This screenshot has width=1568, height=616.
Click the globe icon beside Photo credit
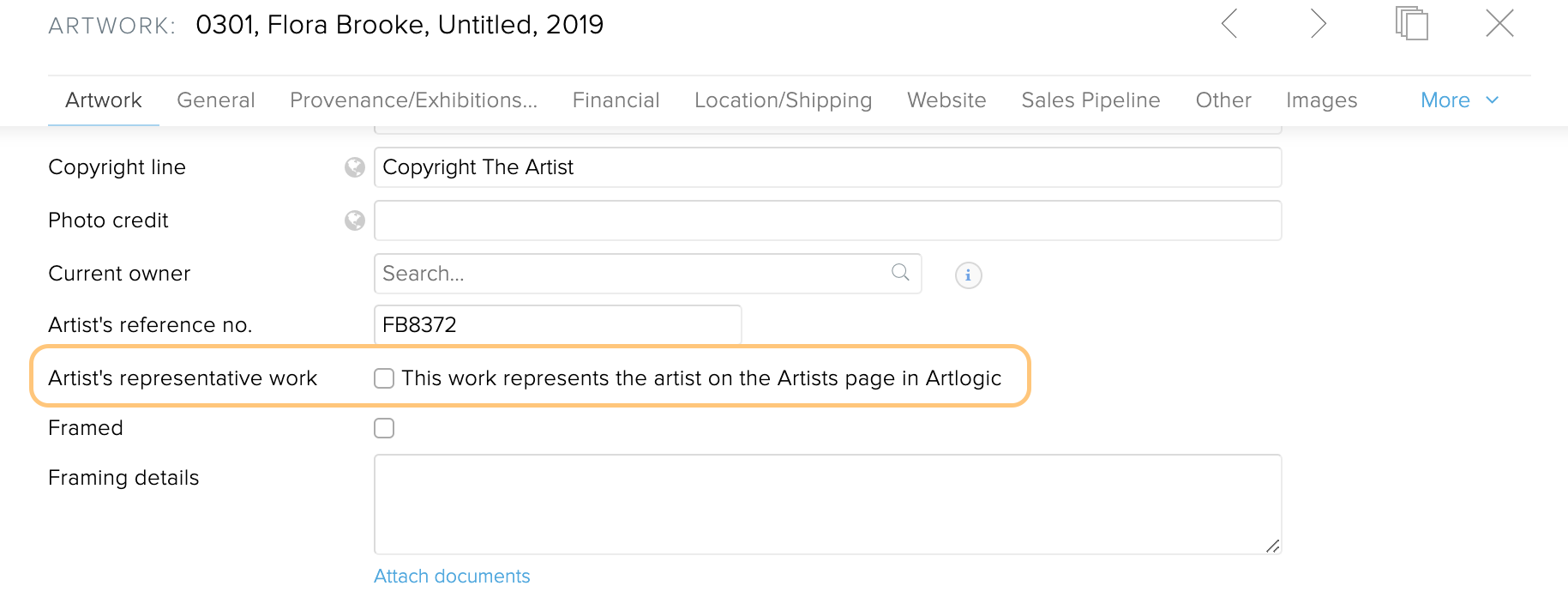pos(355,220)
